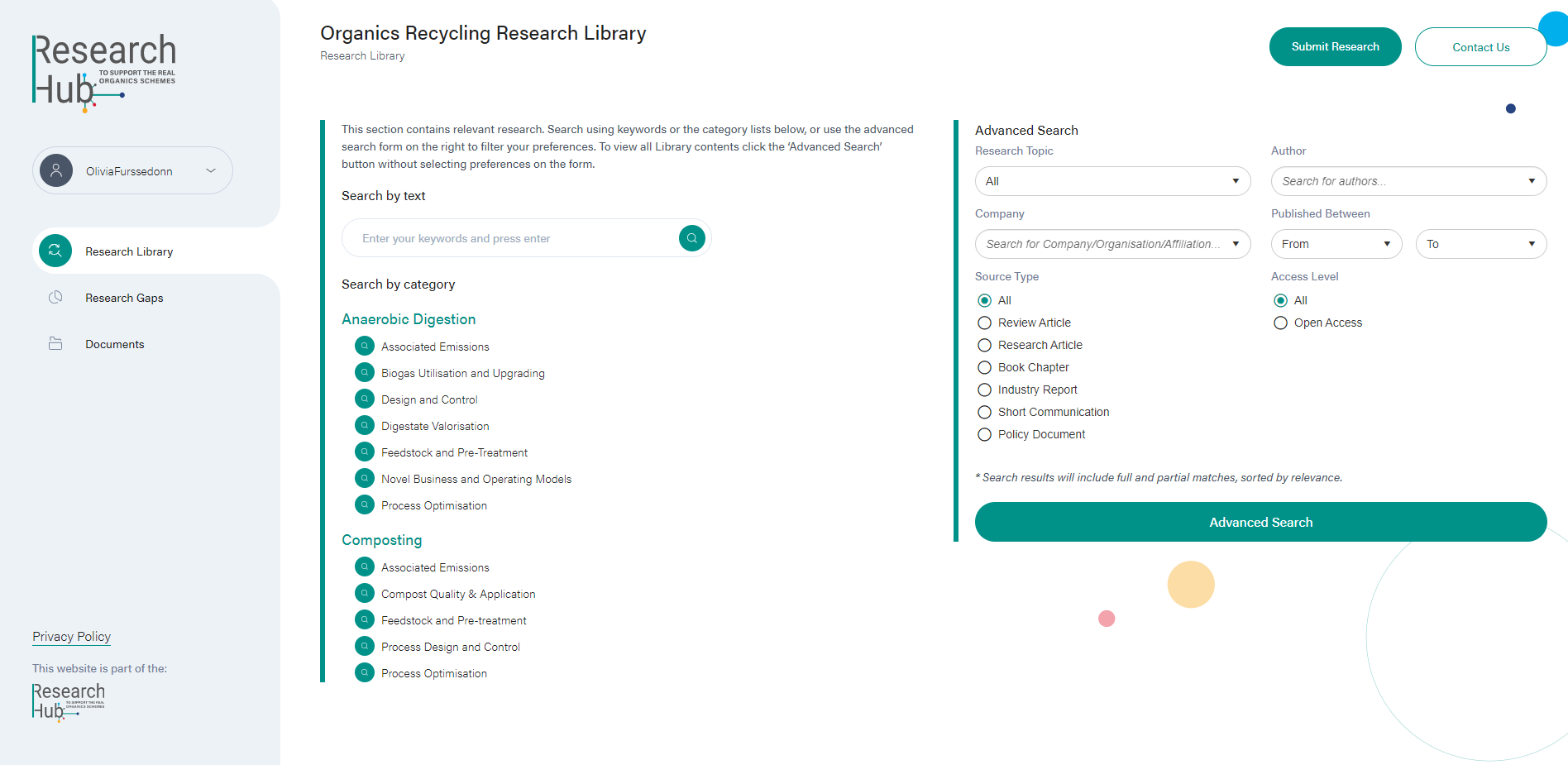The height and width of the screenshot is (765, 1568).
Task: Open the Research Topic dropdown
Action: click(1112, 181)
